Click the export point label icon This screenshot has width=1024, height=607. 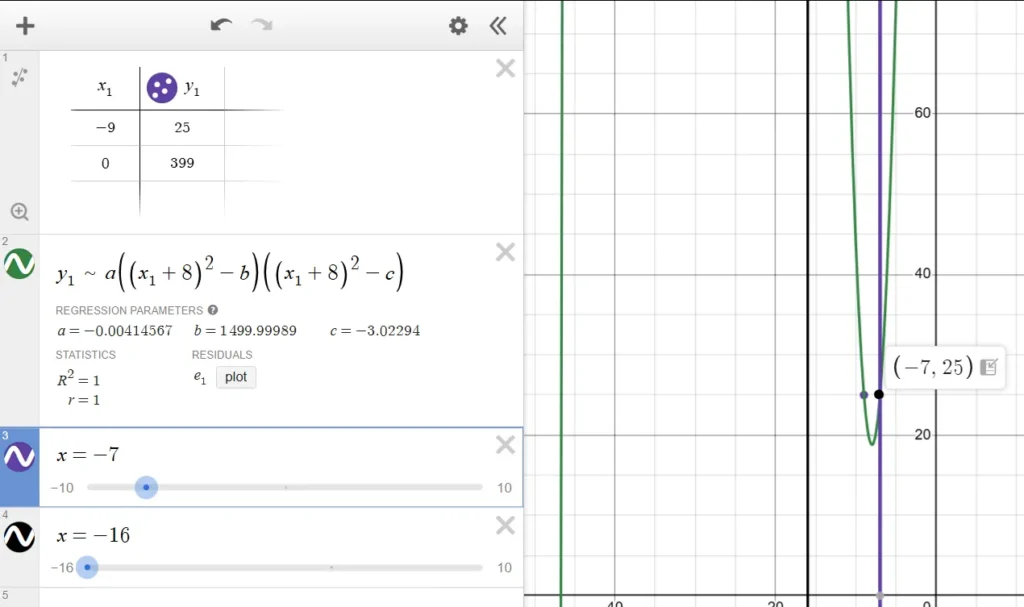coord(989,367)
